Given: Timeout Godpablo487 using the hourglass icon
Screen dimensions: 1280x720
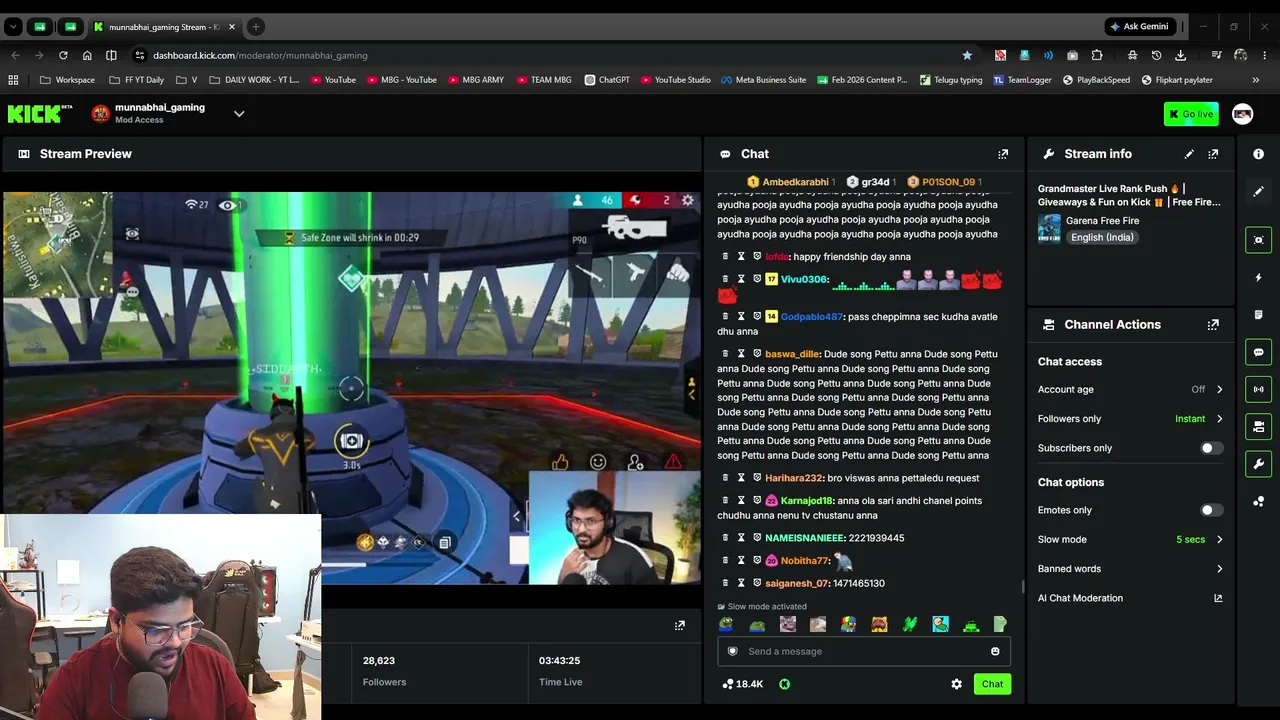Looking at the screenshot, I should click(741, 317).
